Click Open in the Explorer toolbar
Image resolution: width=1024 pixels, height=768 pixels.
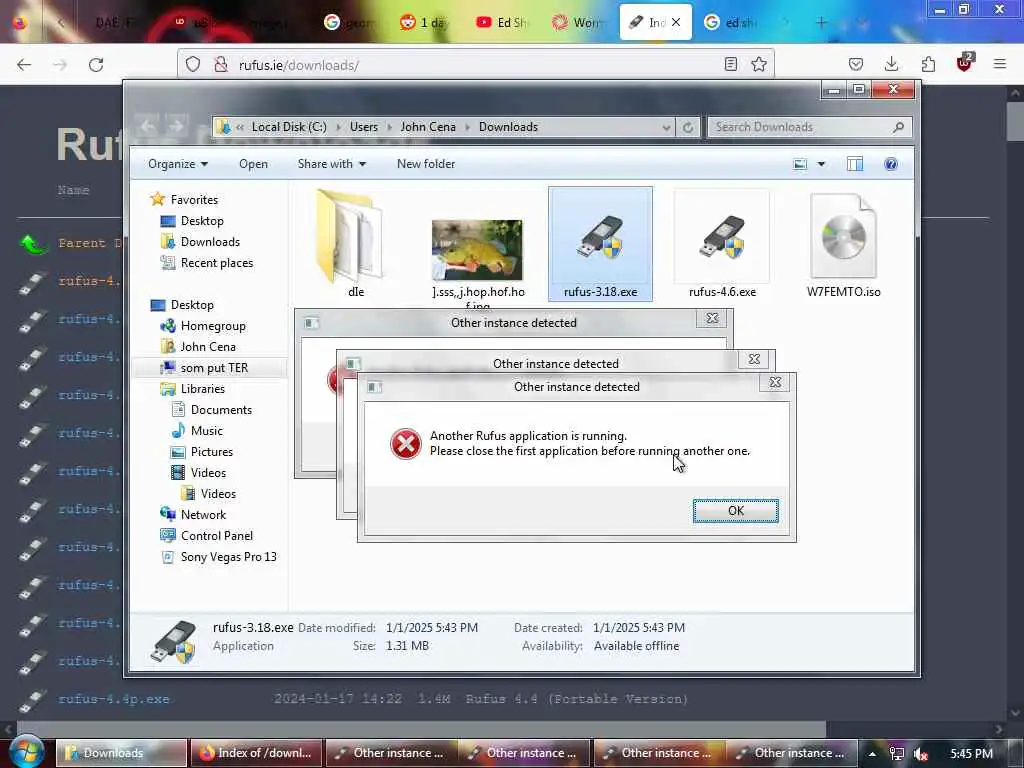coord(253,164)
